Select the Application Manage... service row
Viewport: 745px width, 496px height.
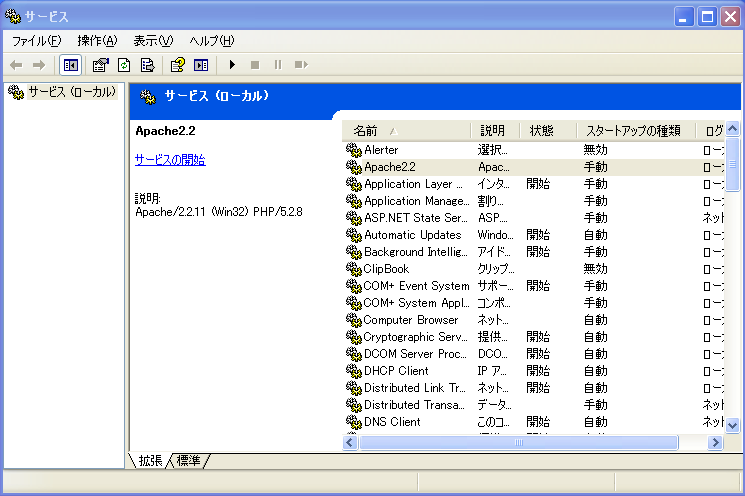[533, 201]
